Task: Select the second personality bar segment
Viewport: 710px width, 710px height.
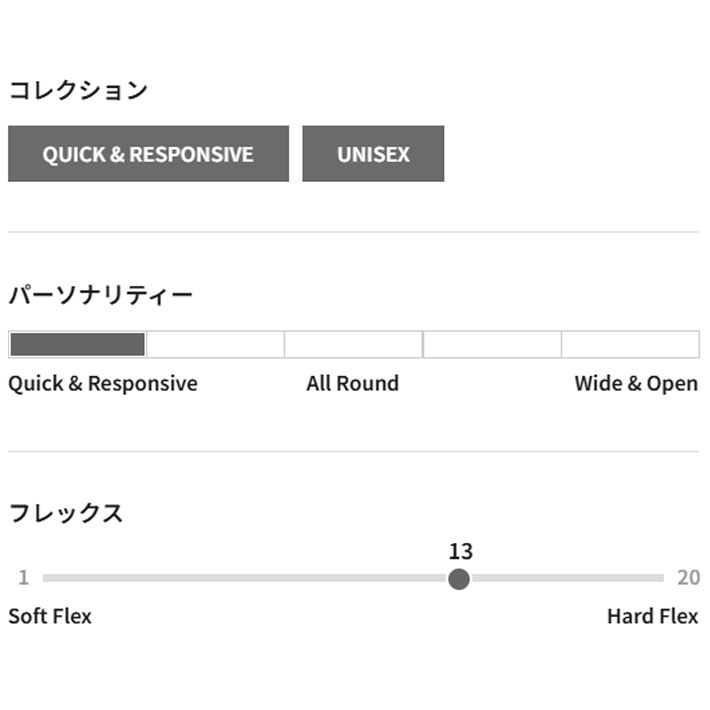Action: pos(215,345)
